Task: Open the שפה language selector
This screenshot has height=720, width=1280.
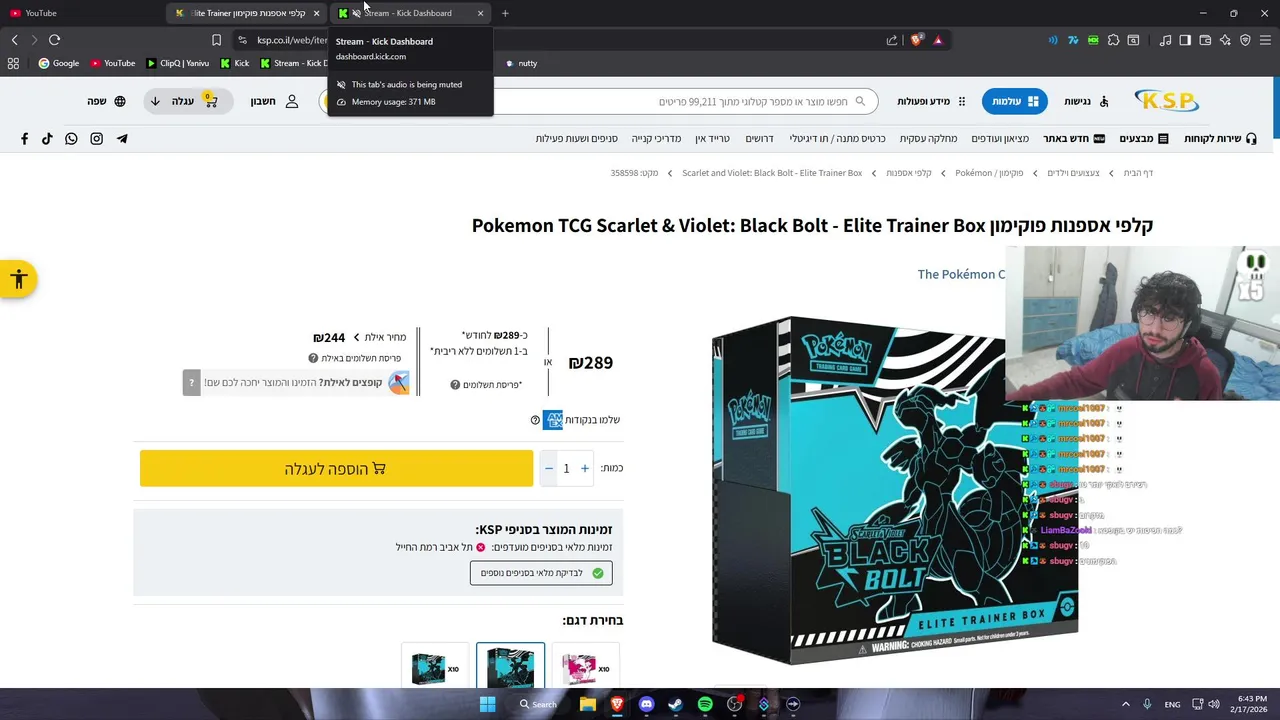Action: tap(106, 101)
